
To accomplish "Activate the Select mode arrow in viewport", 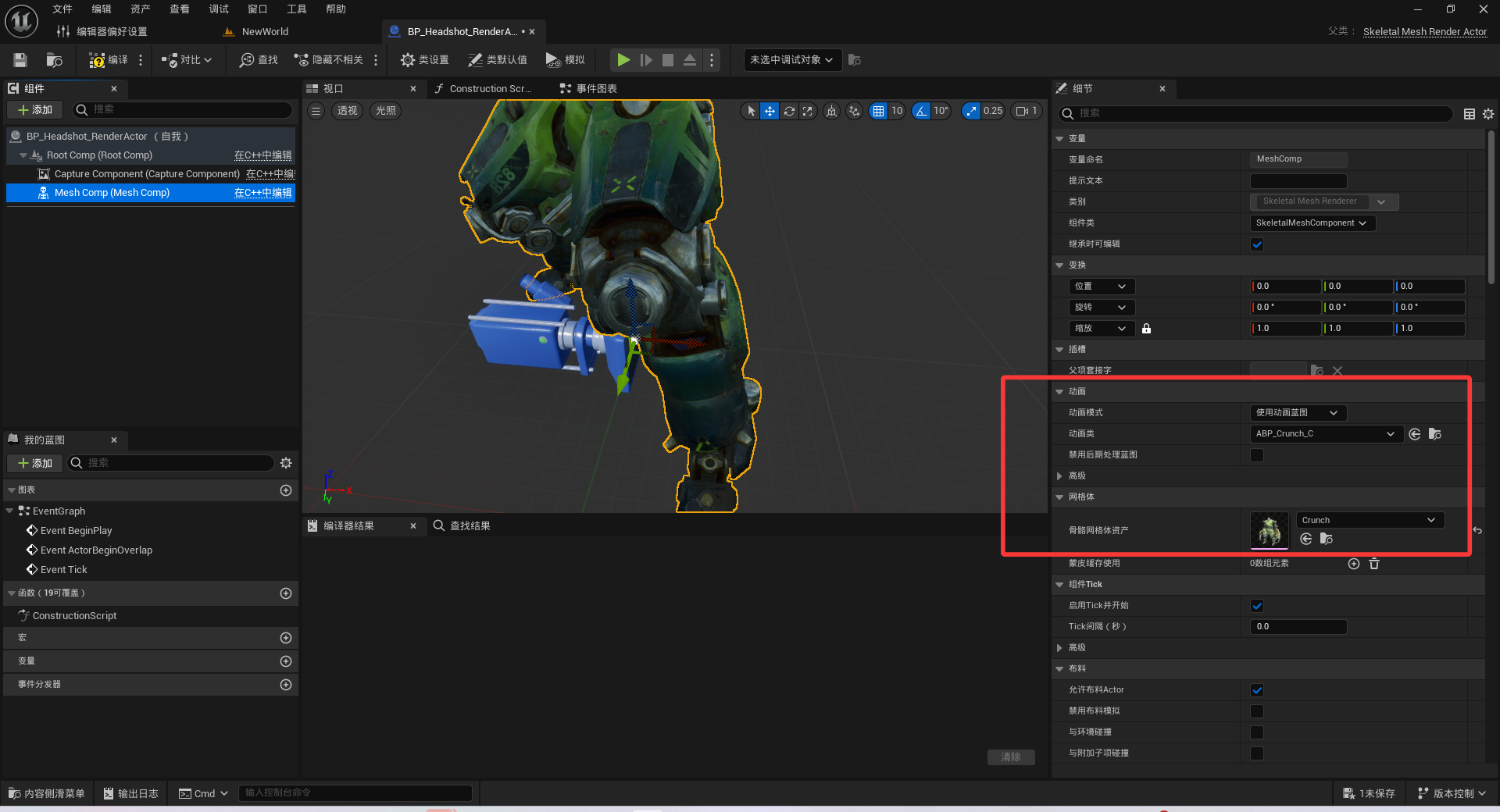I will point(751,111).
